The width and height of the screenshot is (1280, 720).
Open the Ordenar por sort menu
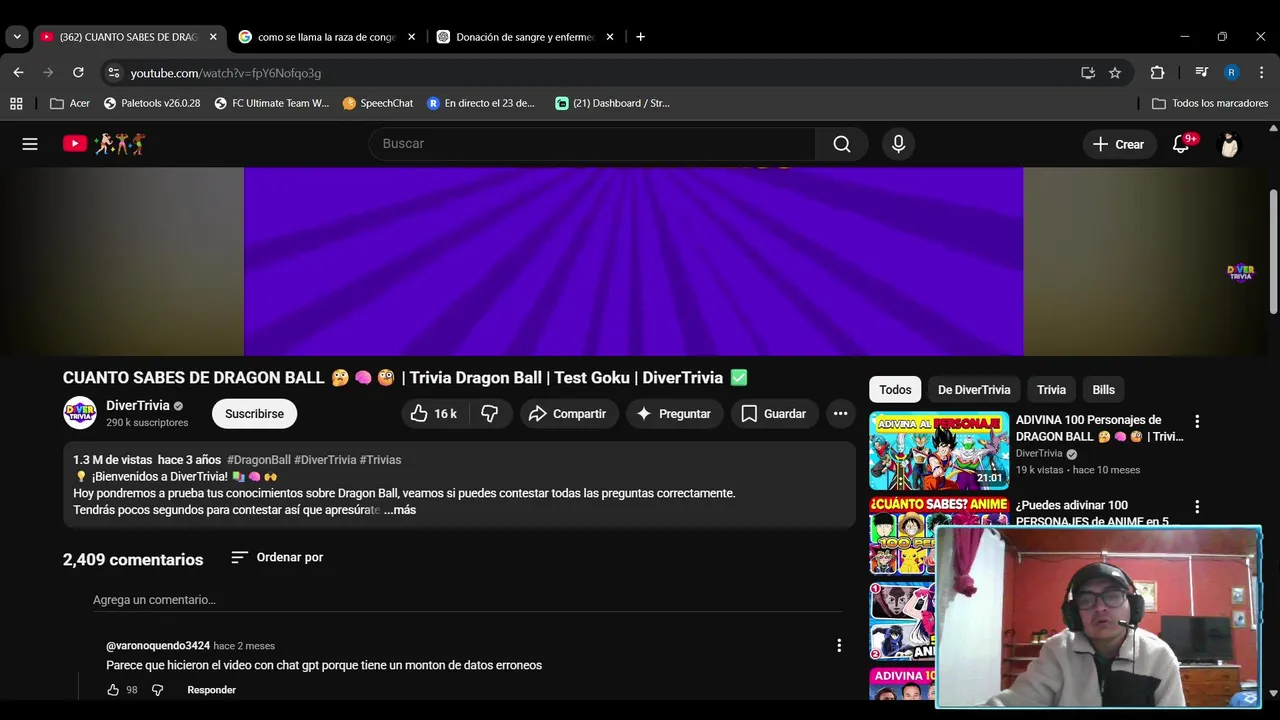pyautogui.click(x=277, y=557)
